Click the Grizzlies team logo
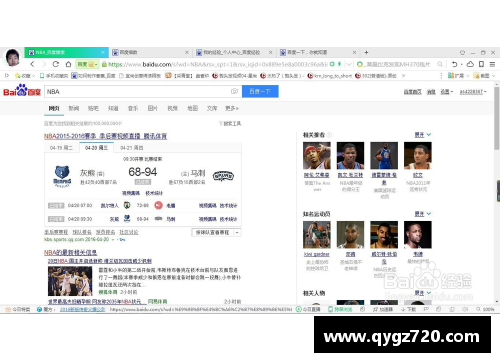500x362 pixels. [x=62, y=176]
